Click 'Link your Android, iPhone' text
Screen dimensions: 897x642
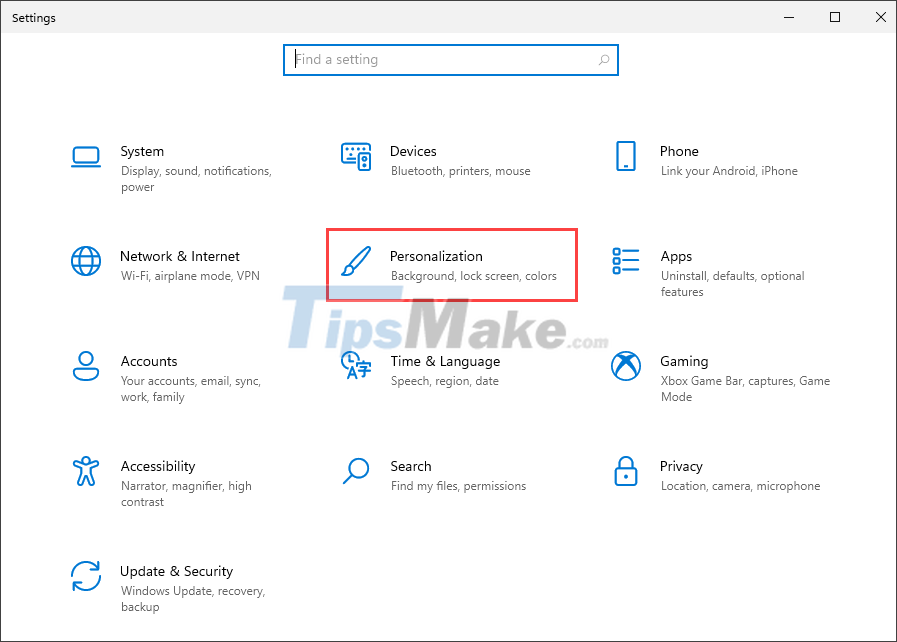(729, 171)
